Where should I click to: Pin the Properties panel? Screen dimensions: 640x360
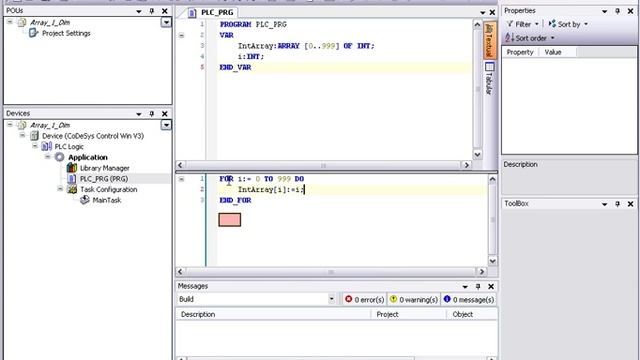(618, 11)
